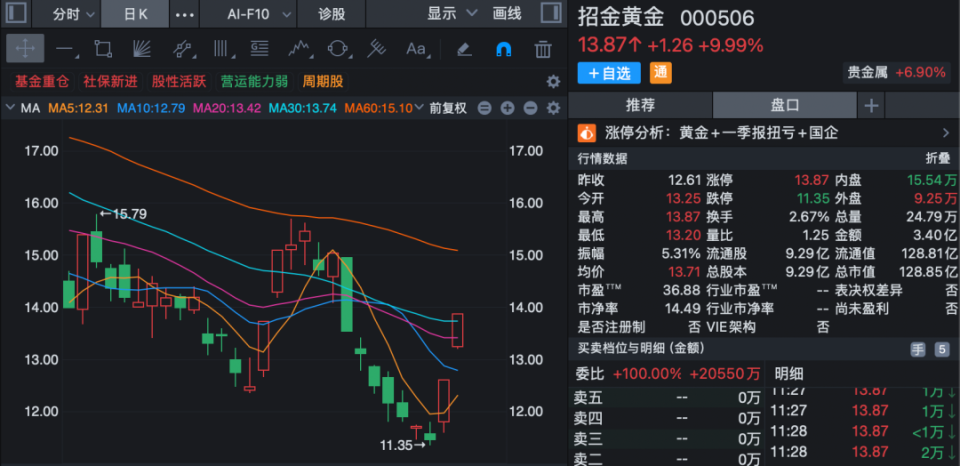Select the fan lines drawing tool

click(x=142, y=49)
